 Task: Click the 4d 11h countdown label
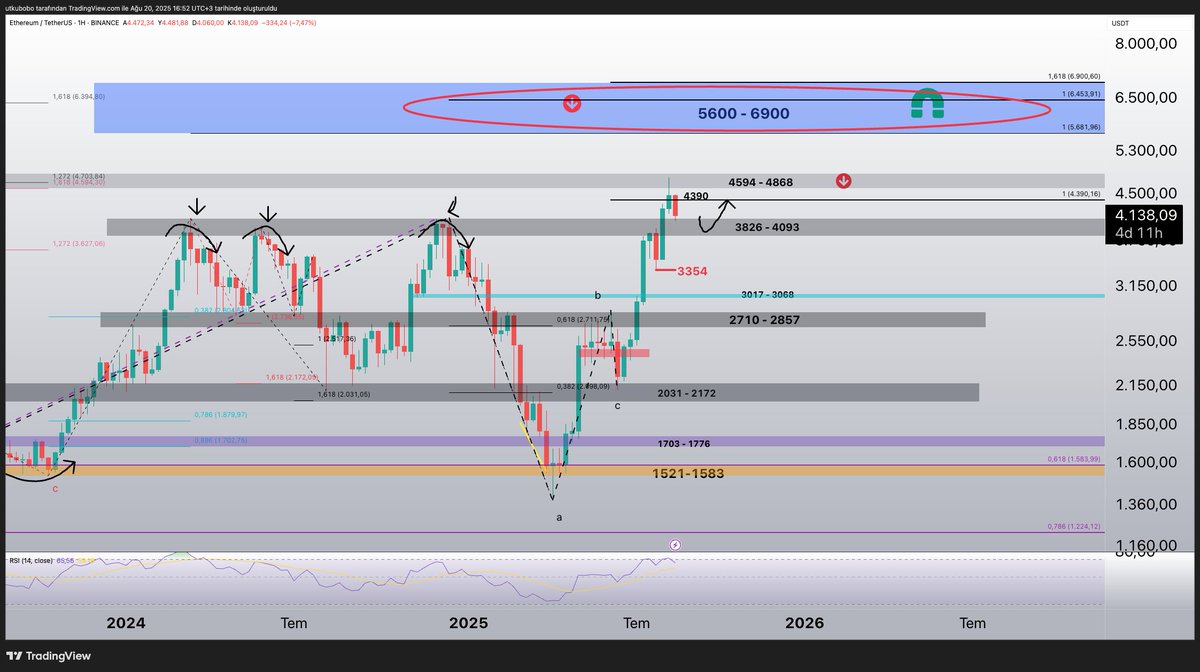(1140, 233)
